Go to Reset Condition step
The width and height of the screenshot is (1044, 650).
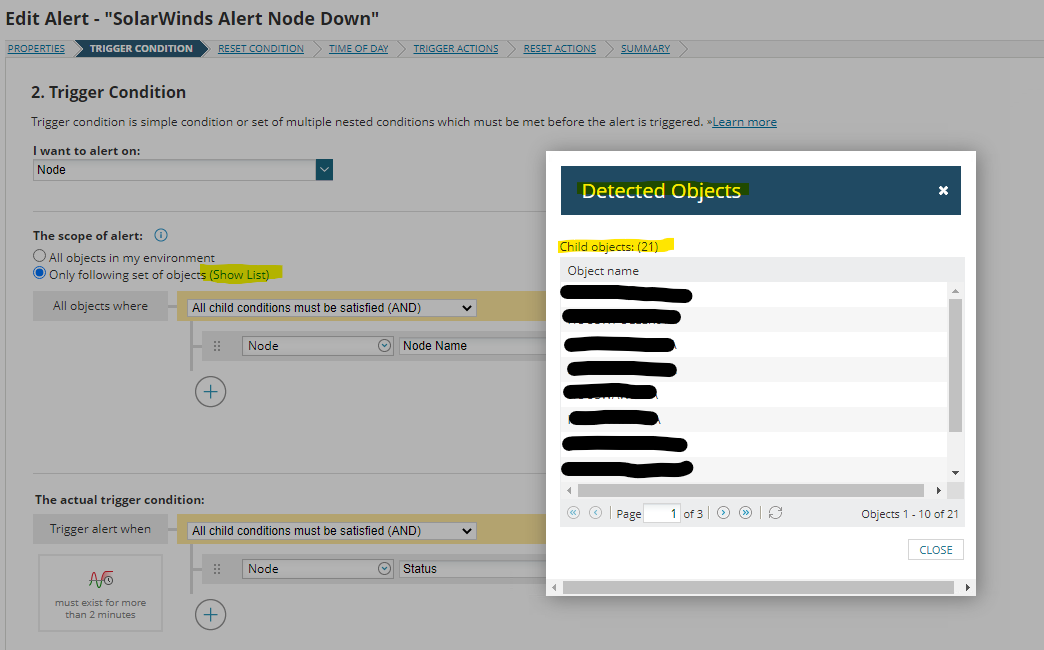[260, 49]
